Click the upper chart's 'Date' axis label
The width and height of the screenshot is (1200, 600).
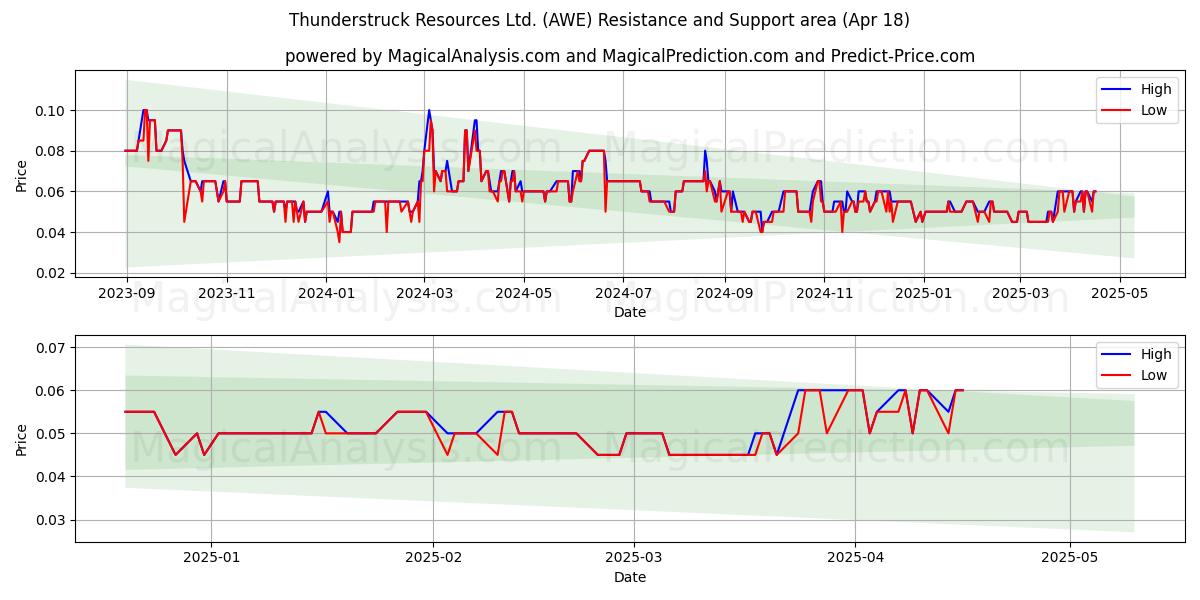click(630, 312)
